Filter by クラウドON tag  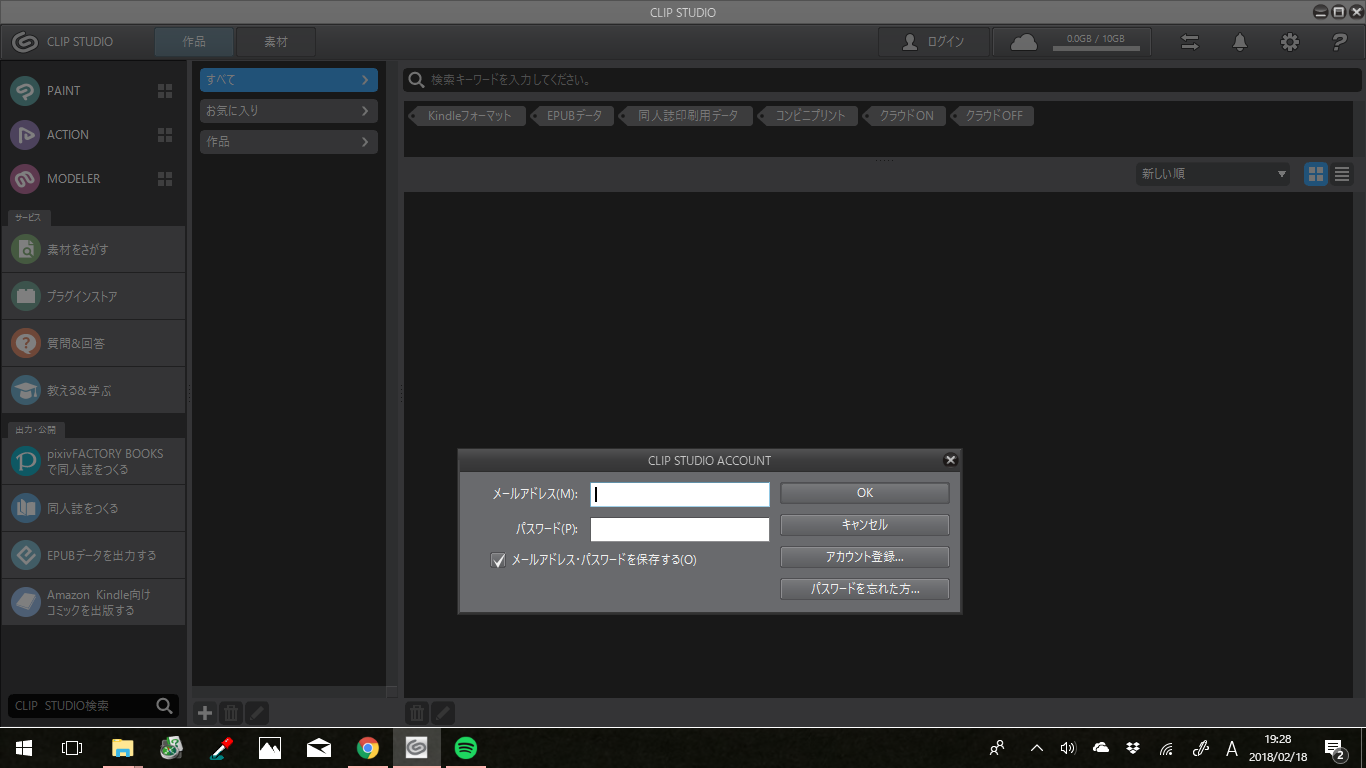pyautogui.click(x=905, y=116)
